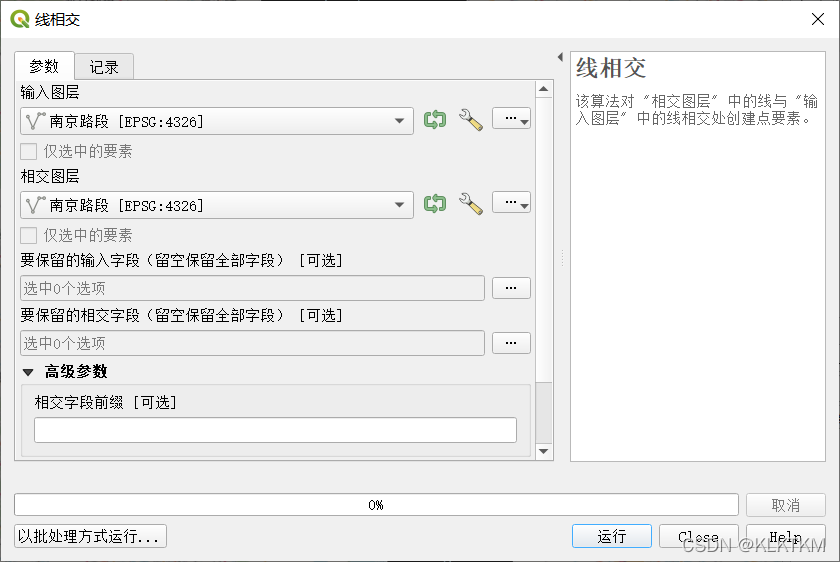
Task: Click iterate-over-layer icon for 输入图层
Action: 434,119
